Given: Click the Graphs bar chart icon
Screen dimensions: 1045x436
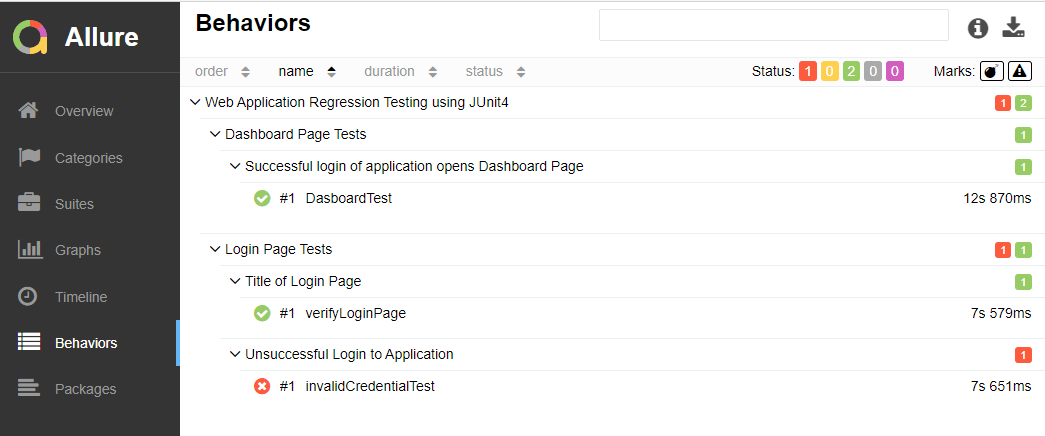Looking at the screenshot, I should coord(29,250).
